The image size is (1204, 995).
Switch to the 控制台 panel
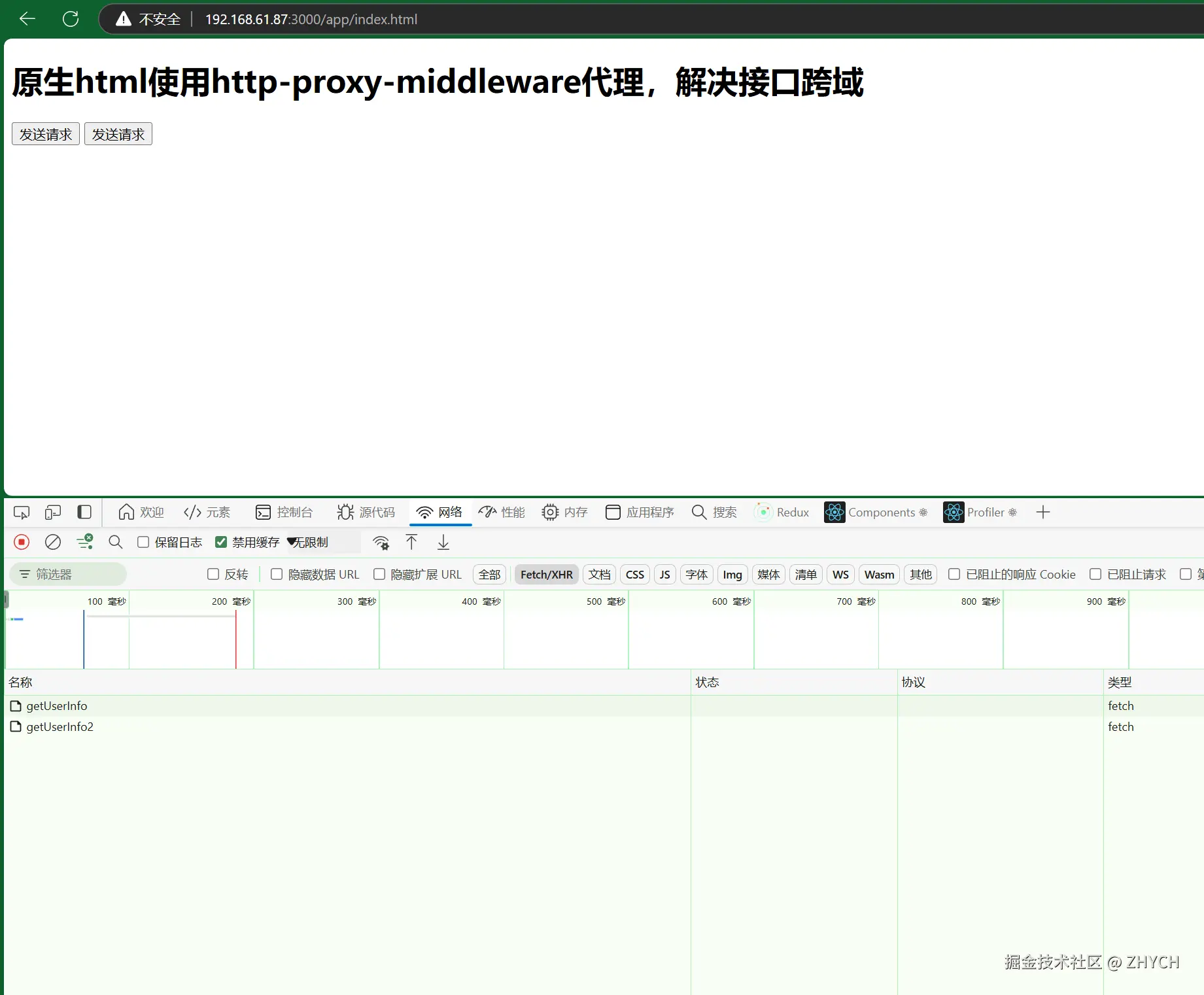[286, 512]
